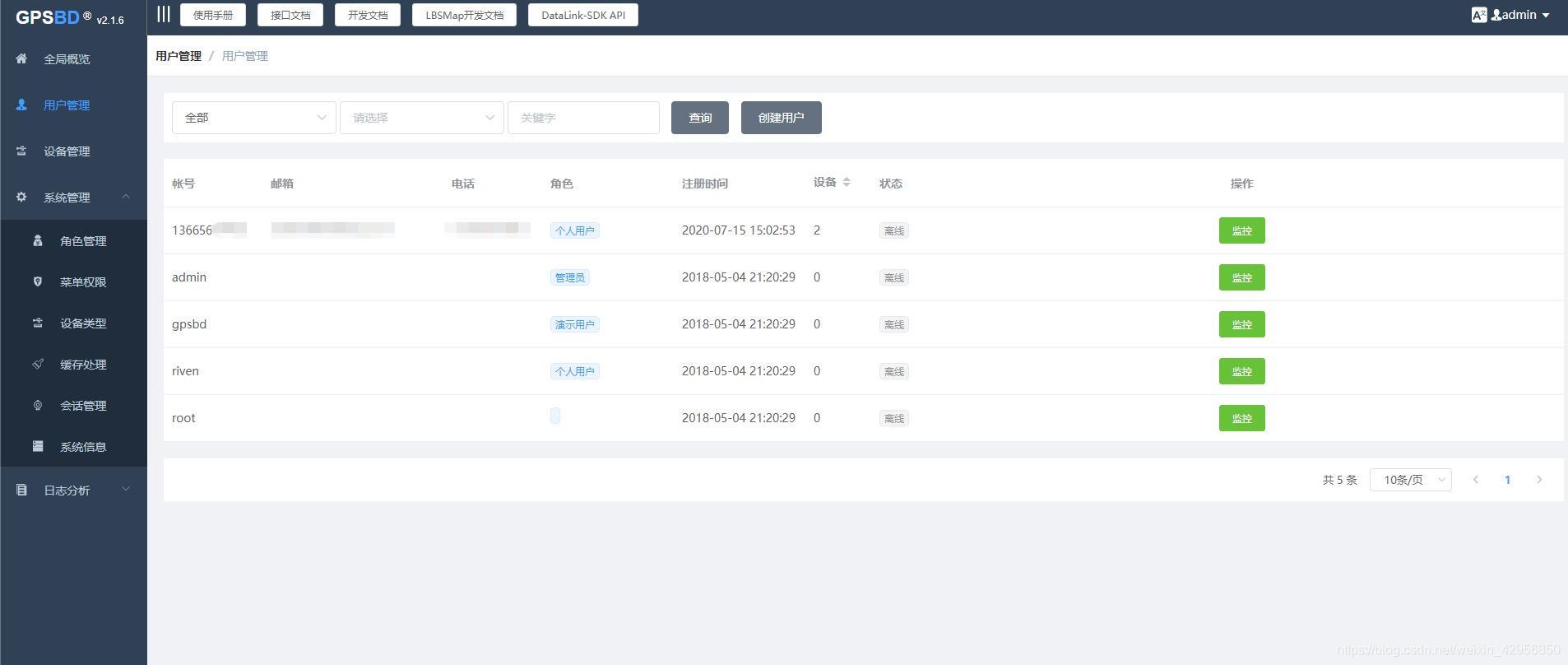Click 个人用户 tag in riven row

click(x=574, y=371)
